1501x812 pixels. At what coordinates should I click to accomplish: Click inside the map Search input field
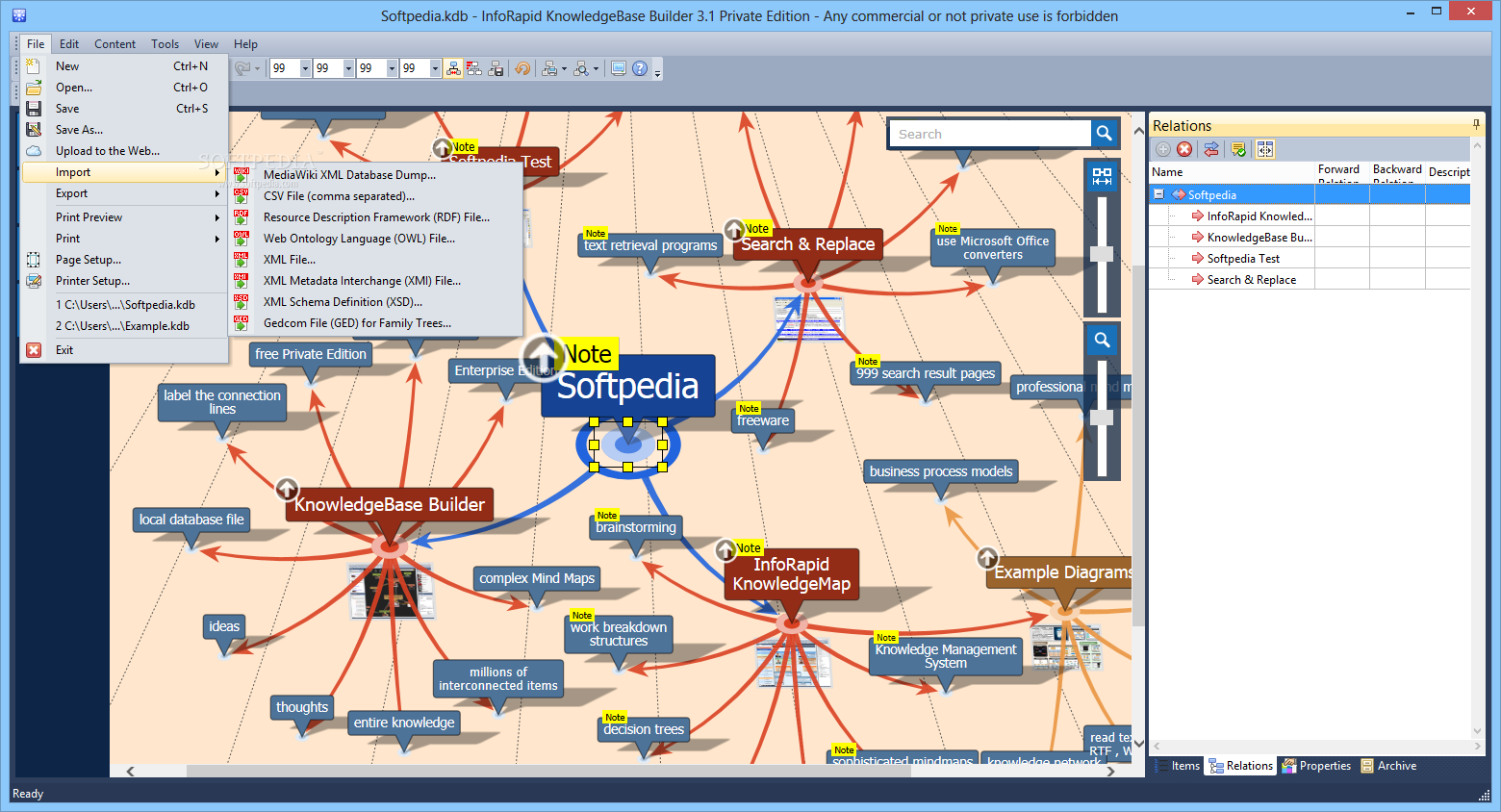click(990, 134)
